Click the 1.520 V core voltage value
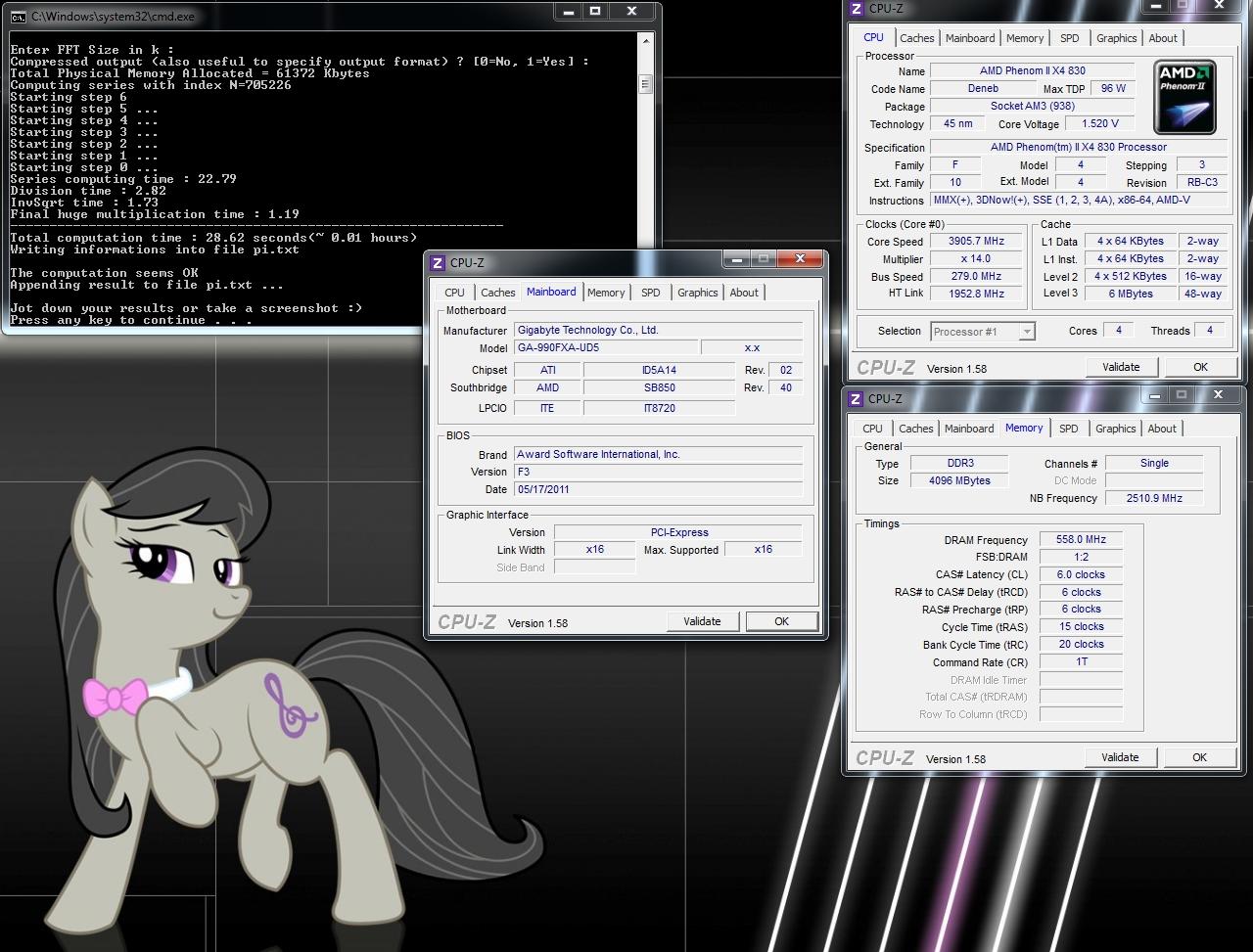 (x=1099, y=123)
